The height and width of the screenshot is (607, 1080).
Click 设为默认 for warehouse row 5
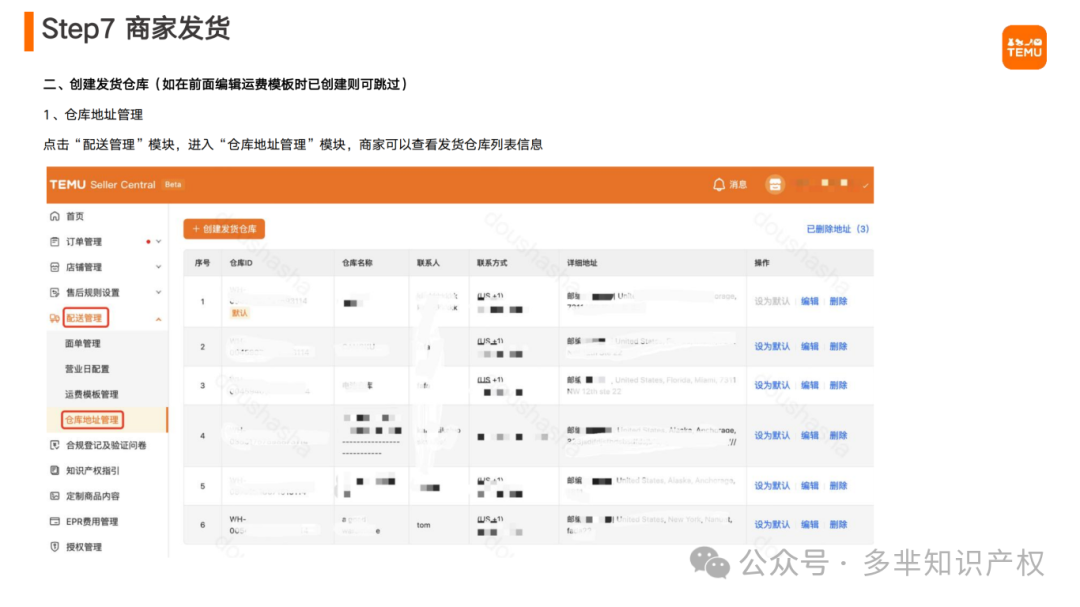point(772,486)
